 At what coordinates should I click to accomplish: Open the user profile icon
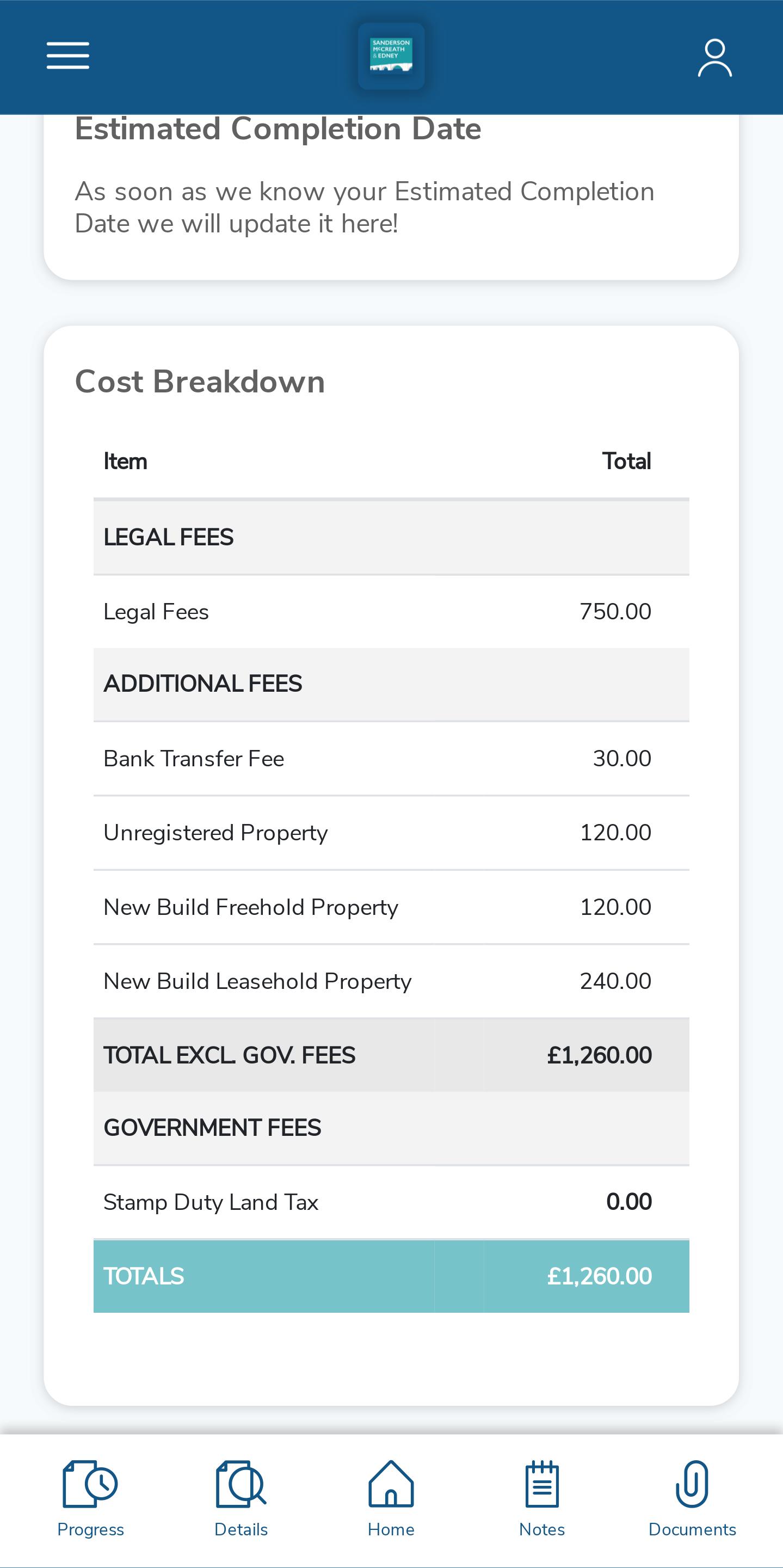[714, 58]
